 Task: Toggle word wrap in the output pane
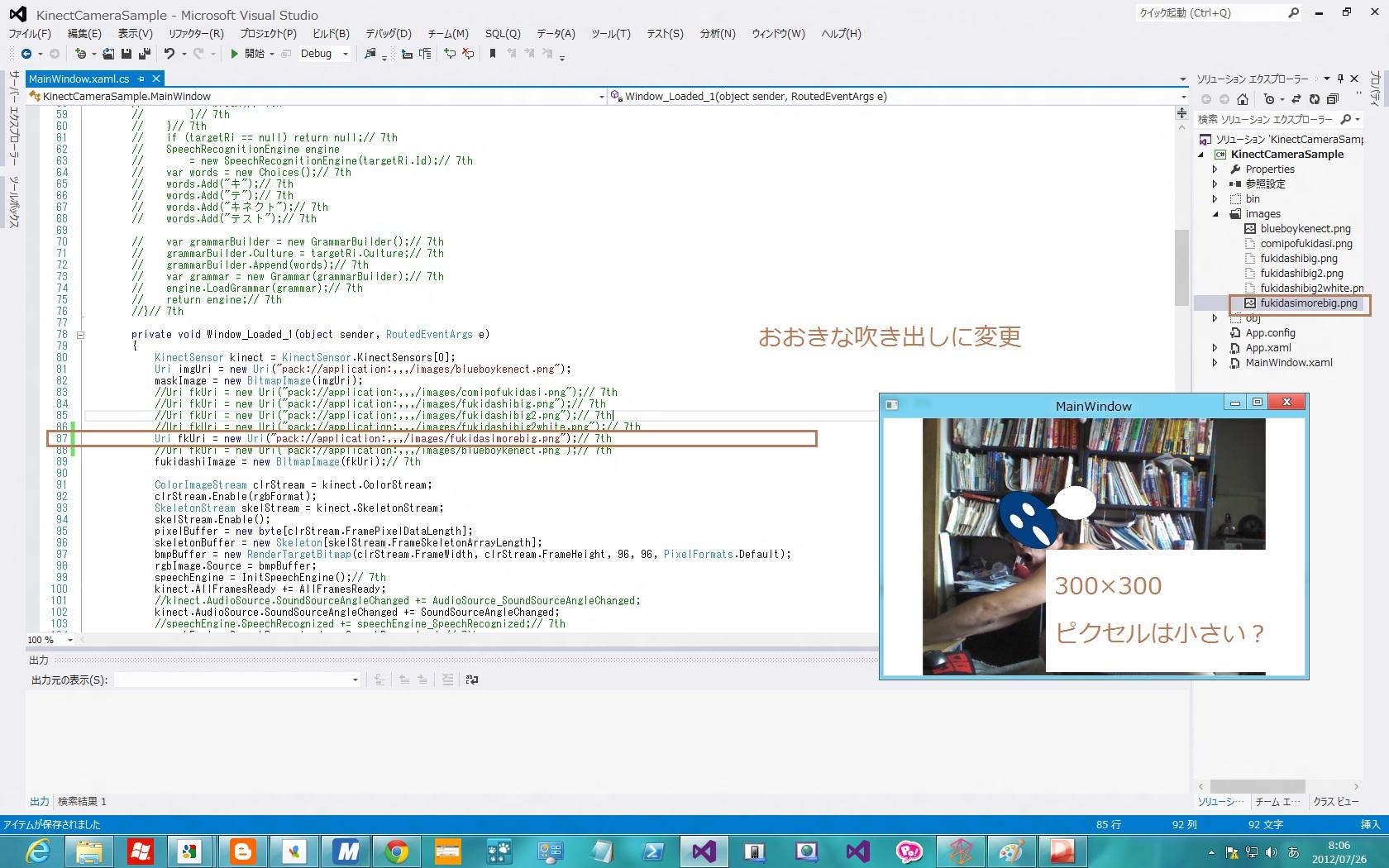[472, 680]
